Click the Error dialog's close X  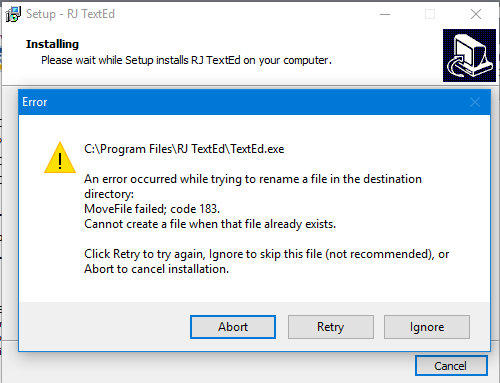[475, 102]
